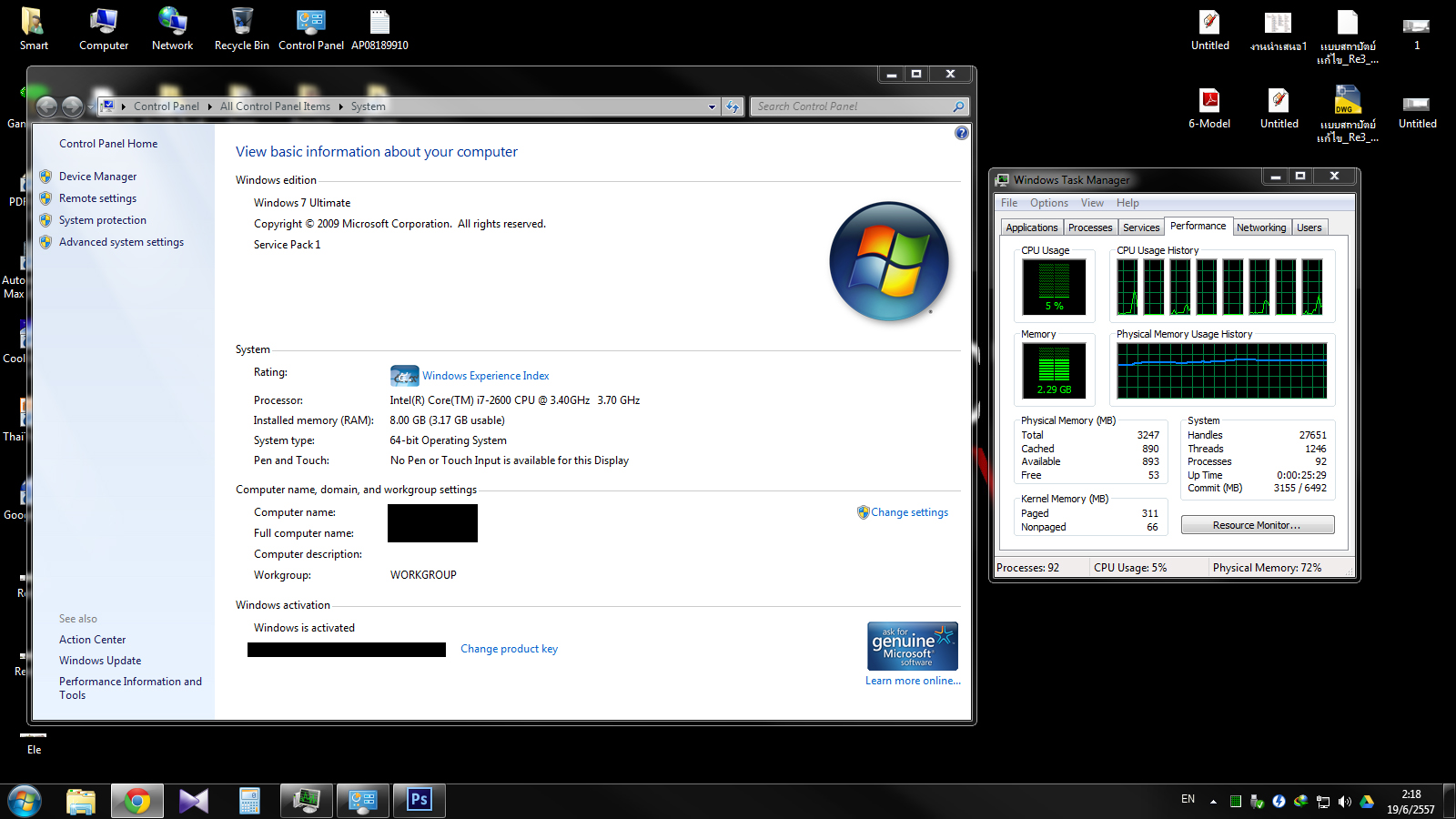Open the address bar history dropdown

coord(712,106)
